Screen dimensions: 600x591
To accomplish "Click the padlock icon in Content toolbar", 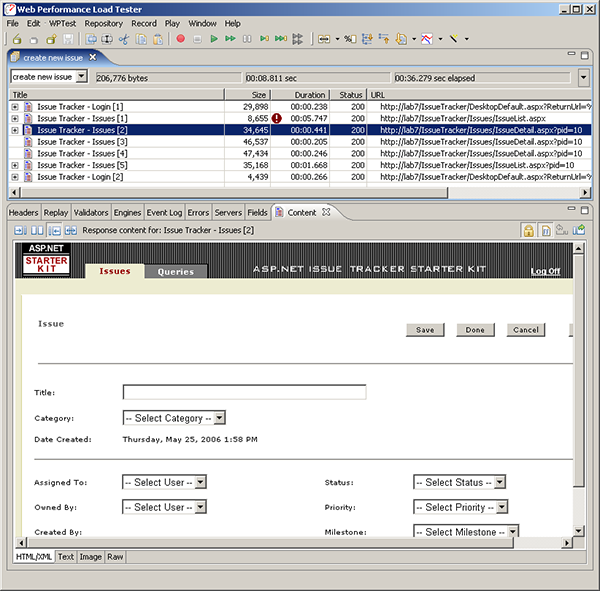I will (x=528, y=230).
